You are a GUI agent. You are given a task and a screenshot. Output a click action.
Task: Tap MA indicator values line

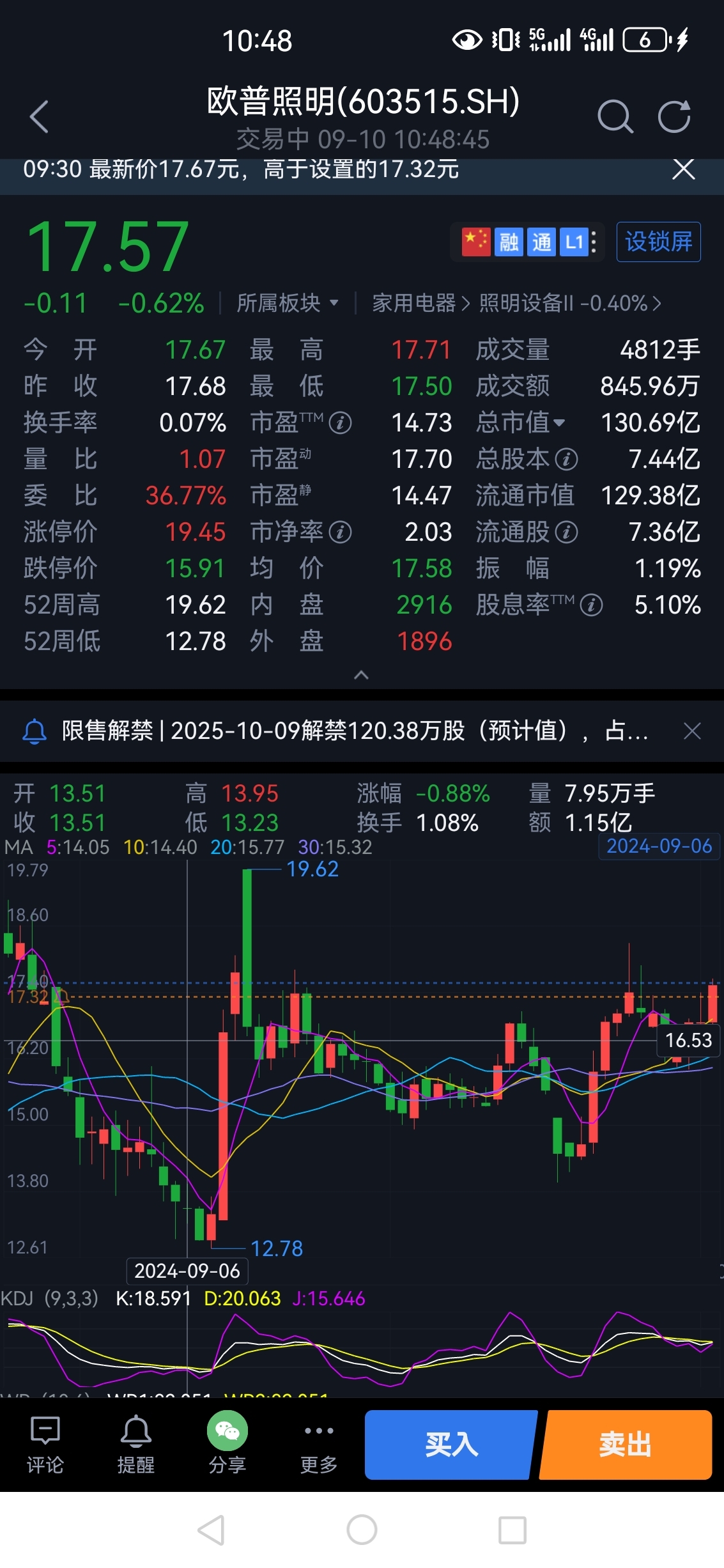pyautogui.click(x=188, y=847)
